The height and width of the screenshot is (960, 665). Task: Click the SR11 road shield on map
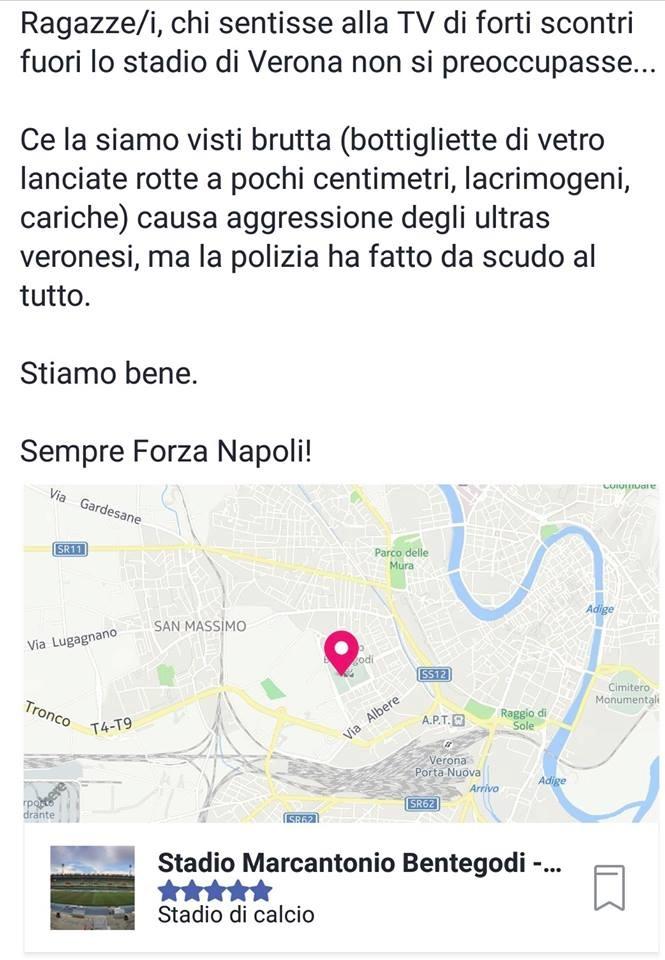tap(70, 549)
